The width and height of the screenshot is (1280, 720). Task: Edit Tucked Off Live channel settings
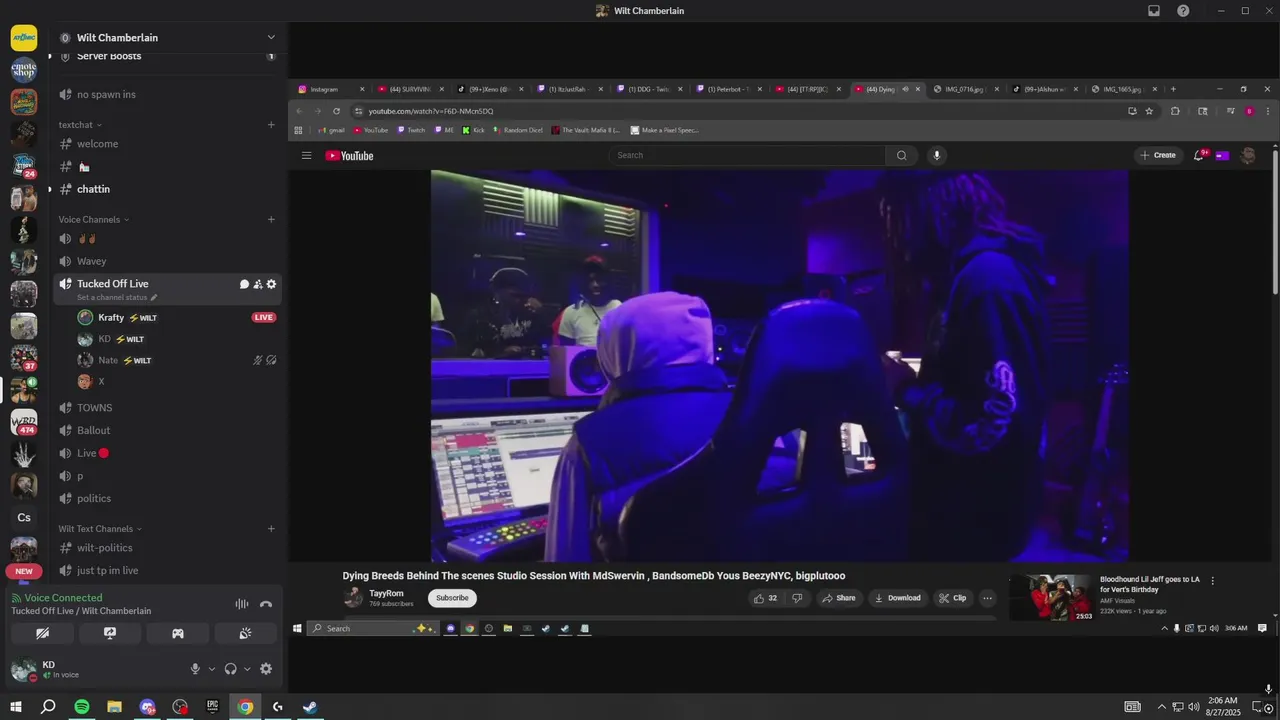click(x=271, y=284)
